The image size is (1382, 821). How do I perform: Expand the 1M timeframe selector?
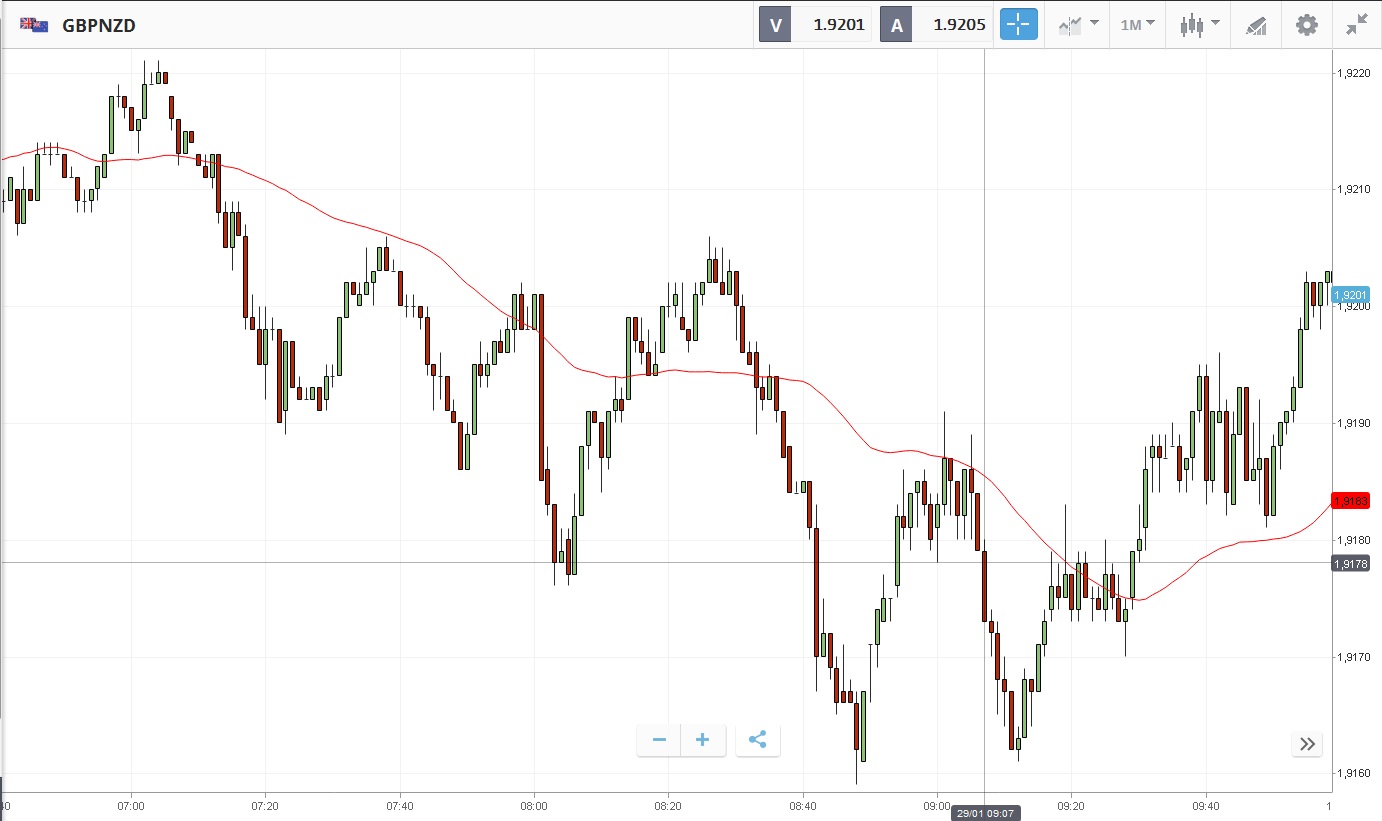[1137, 25]
